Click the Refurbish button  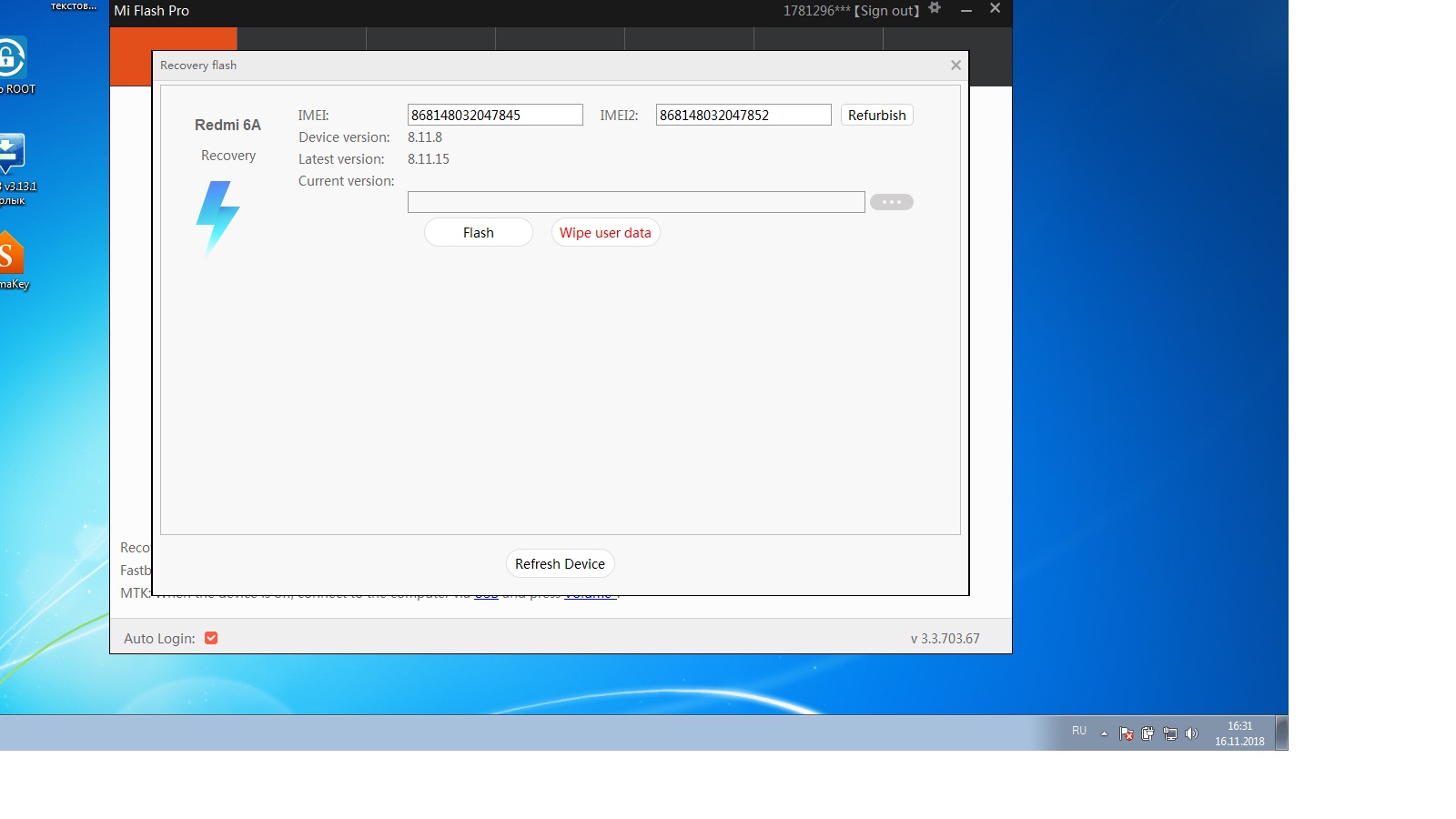tap(876, 116)
